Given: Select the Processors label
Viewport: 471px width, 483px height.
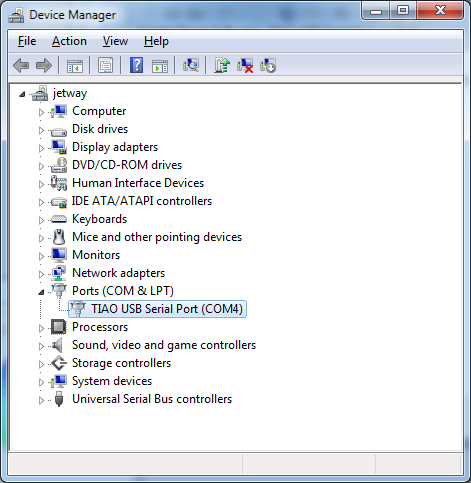Looking at the screenshot, I should (x=100, y=327).
